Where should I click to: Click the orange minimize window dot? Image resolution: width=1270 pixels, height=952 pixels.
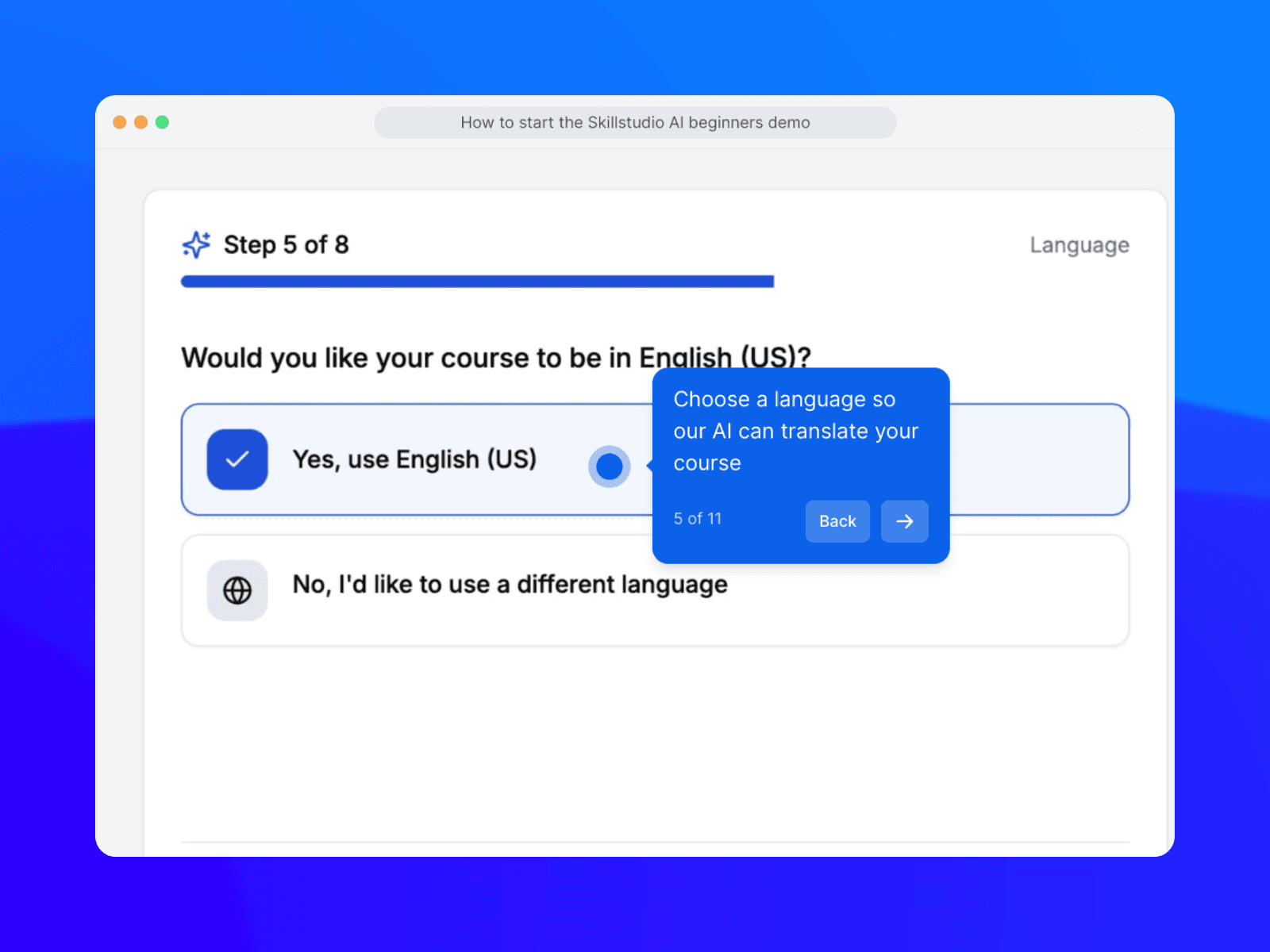140,122
